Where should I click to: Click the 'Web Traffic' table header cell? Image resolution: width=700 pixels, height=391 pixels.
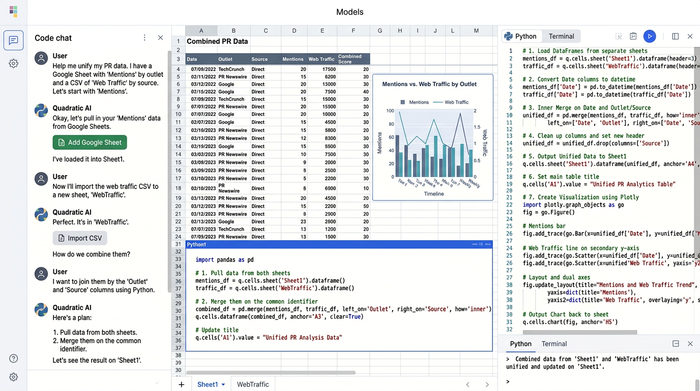click(321, 59)
